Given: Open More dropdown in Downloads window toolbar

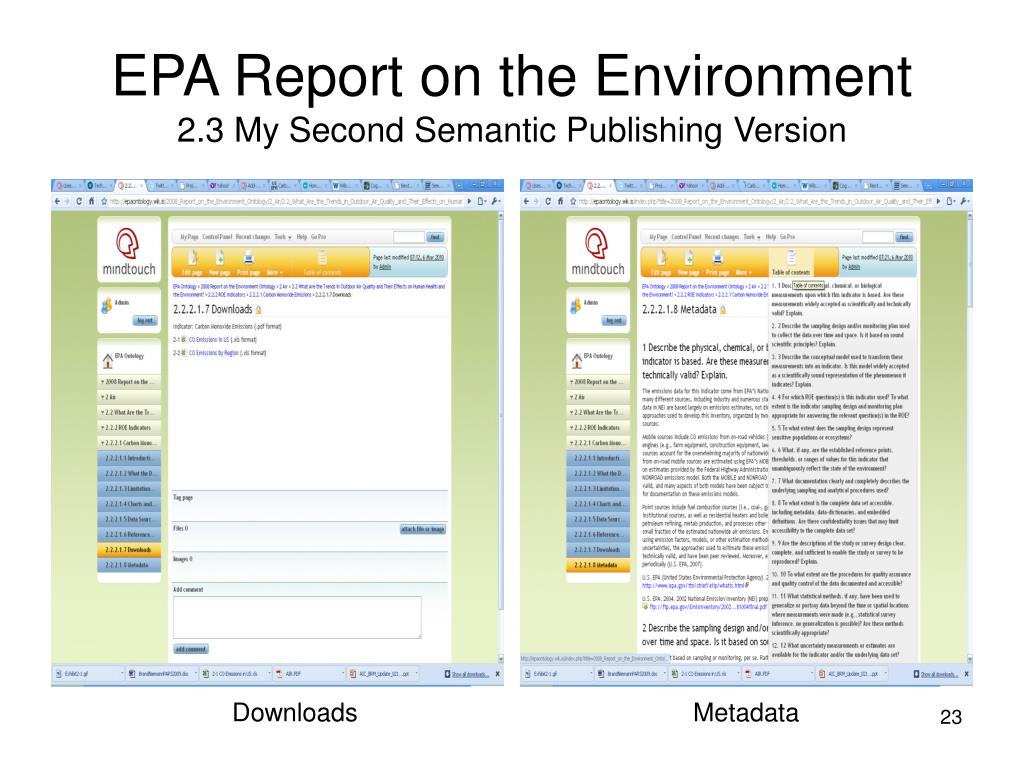Looking at the screenshot, I should (274, 272).
